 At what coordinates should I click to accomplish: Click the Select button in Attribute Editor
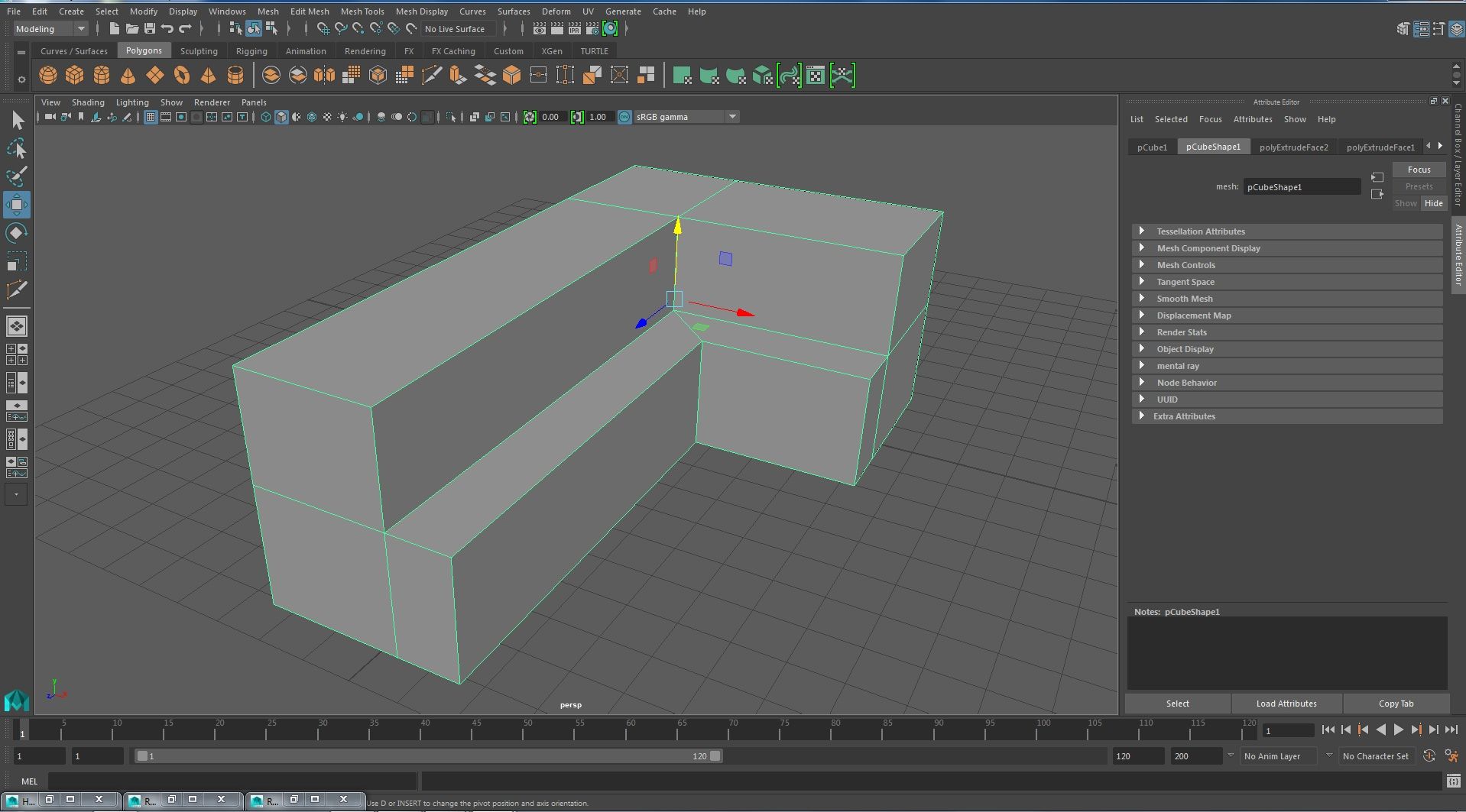1177,704
